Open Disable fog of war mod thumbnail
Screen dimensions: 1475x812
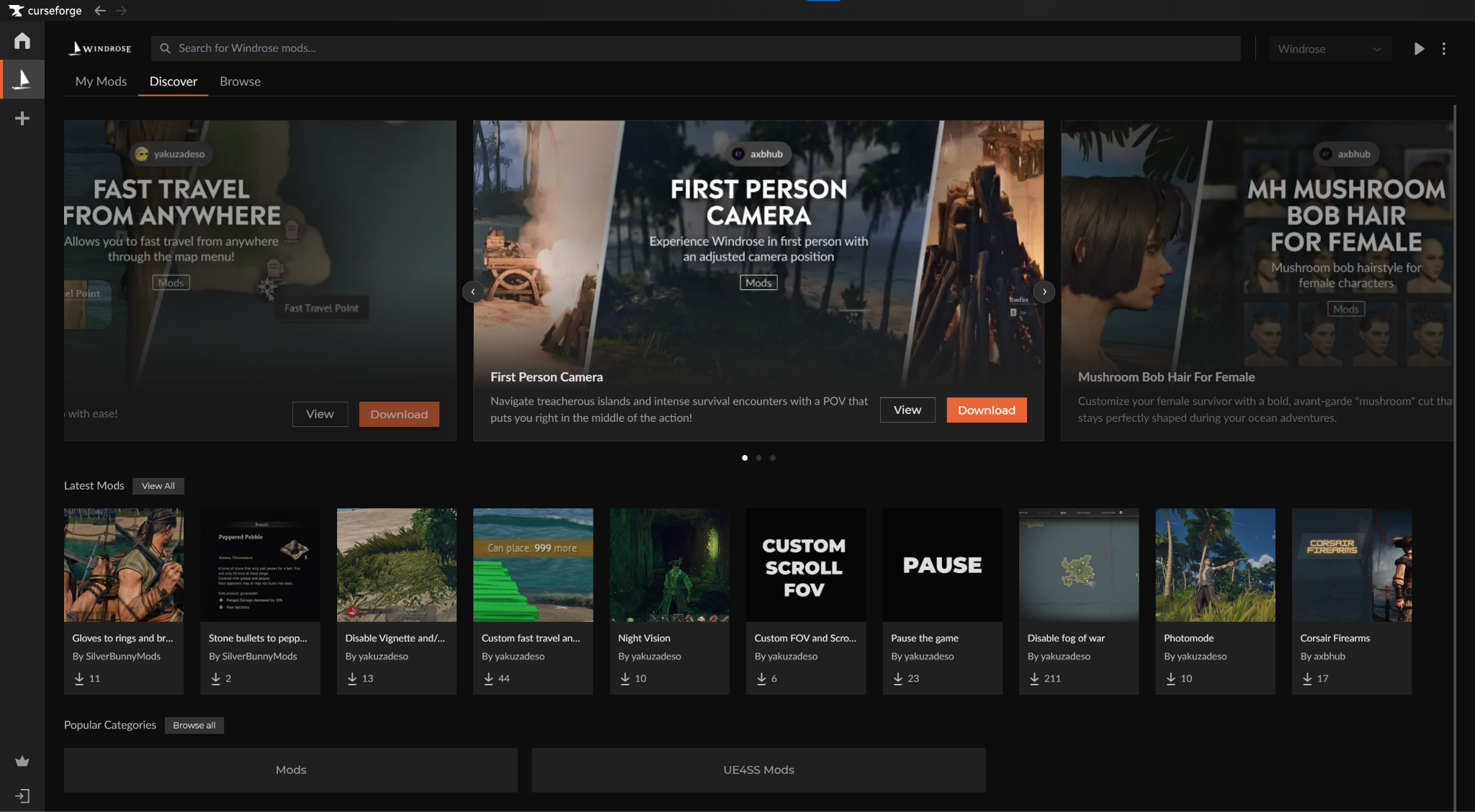tap(1079, 565)
